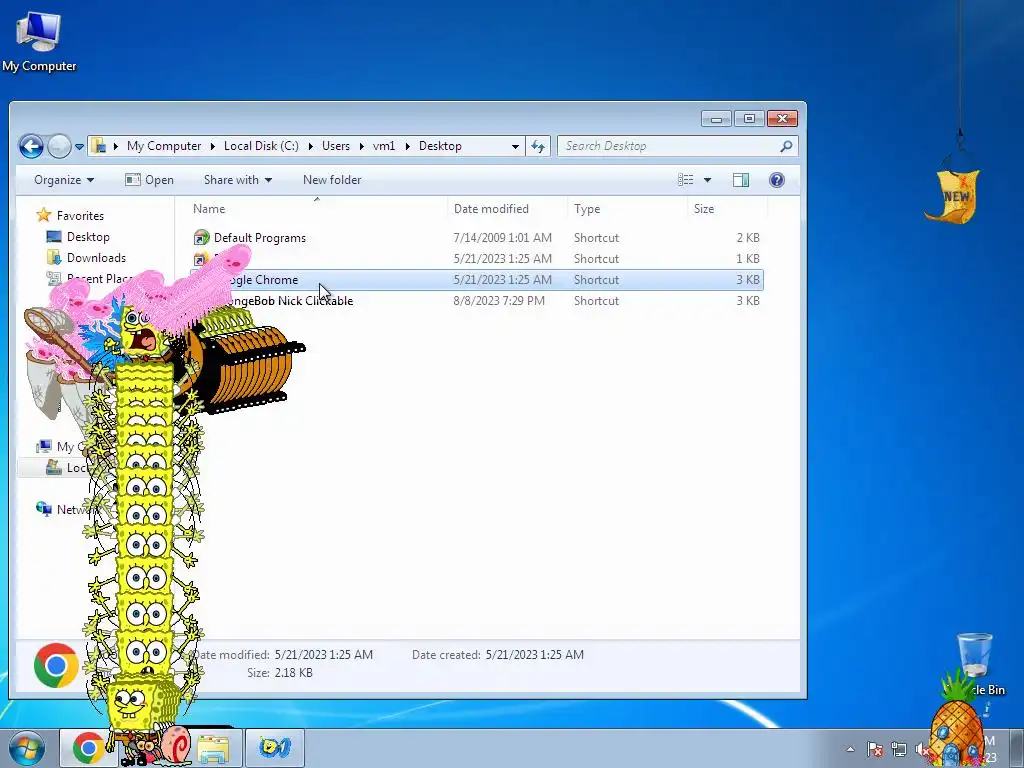The height and width of the screenshot is (768, 1024).
Task: Click Chrome icon in details pane
Action: click(56, 665)
